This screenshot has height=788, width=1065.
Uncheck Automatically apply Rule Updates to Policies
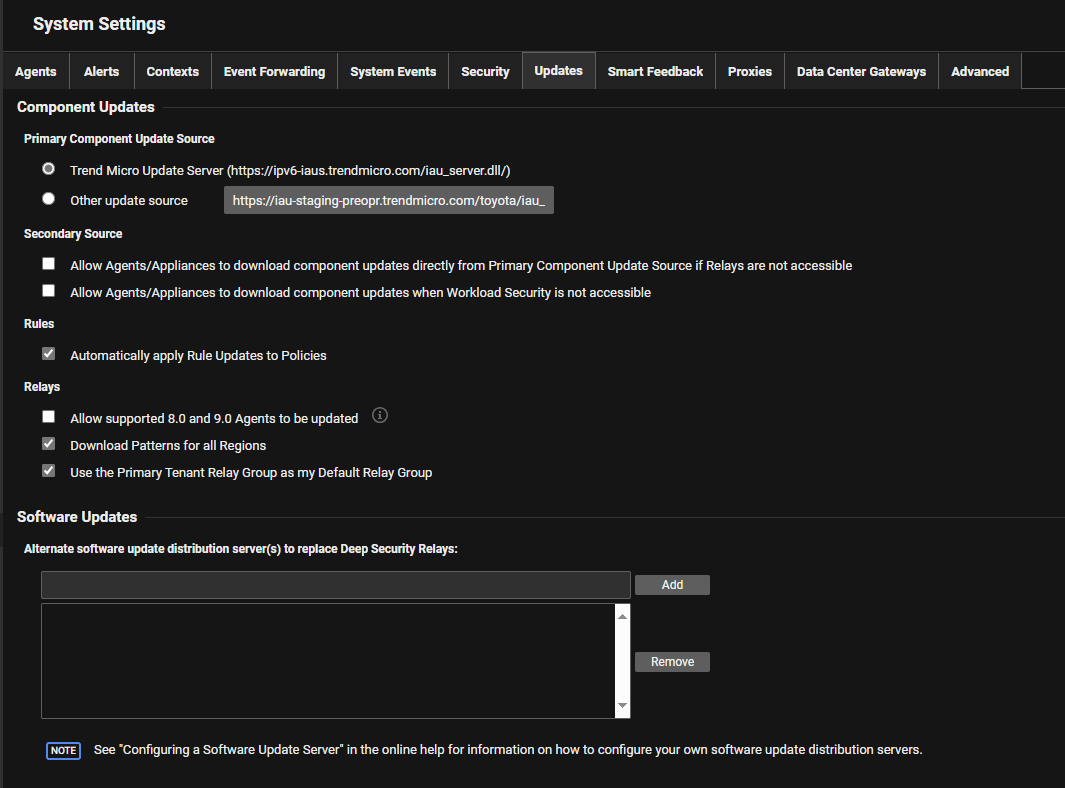(x=48, y=353)
